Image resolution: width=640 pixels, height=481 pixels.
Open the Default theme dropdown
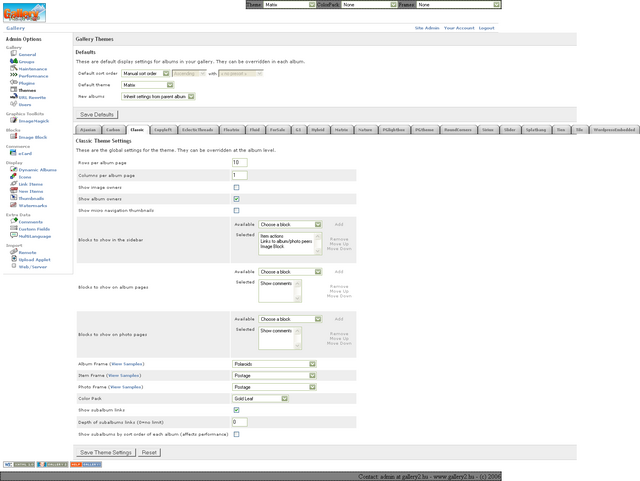[x=148, y=85]
